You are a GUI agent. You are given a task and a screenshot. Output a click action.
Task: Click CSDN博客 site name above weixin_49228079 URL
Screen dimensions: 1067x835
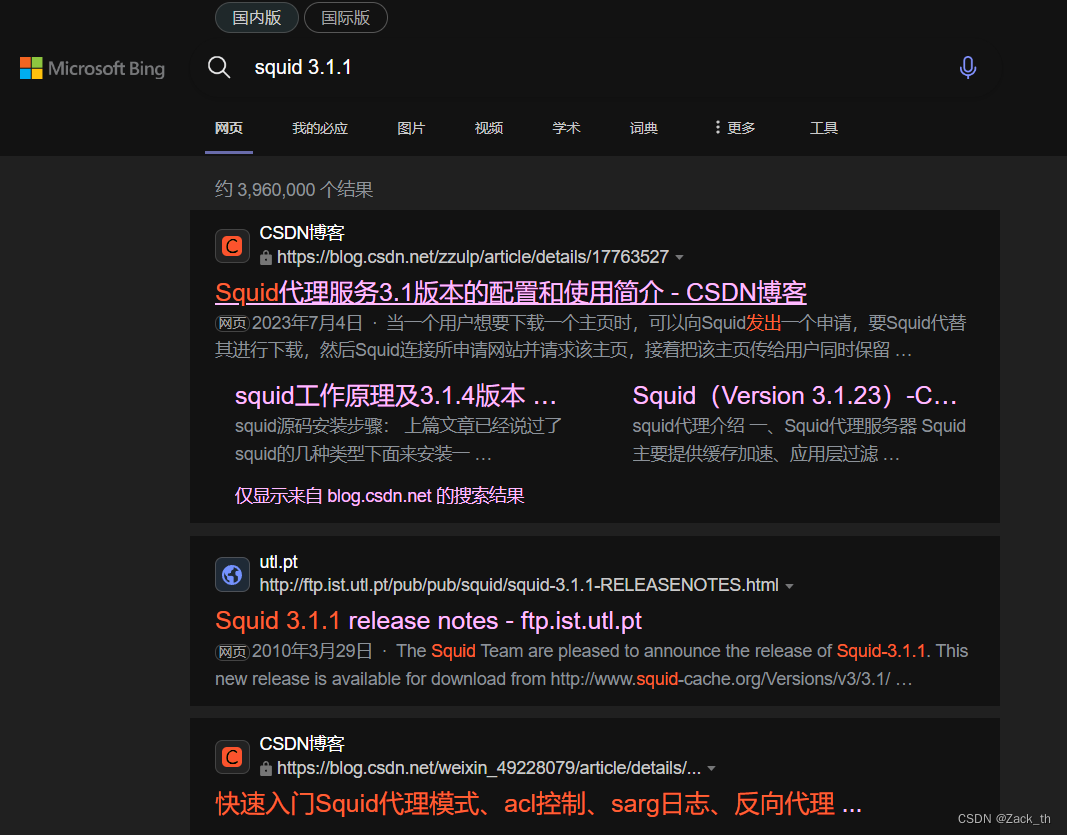tap(302, 744)
